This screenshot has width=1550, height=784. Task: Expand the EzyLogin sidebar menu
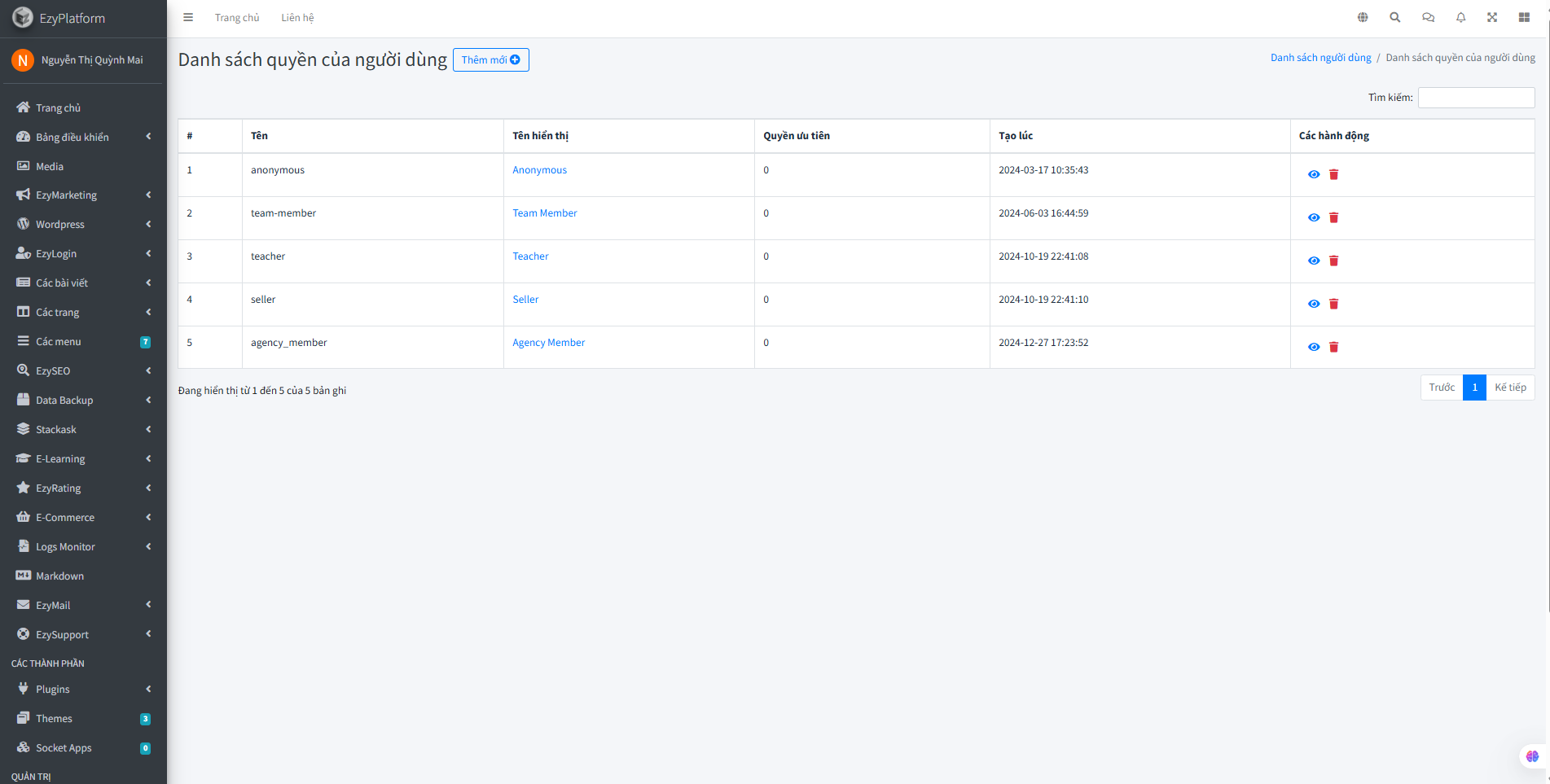click(83, 254)
